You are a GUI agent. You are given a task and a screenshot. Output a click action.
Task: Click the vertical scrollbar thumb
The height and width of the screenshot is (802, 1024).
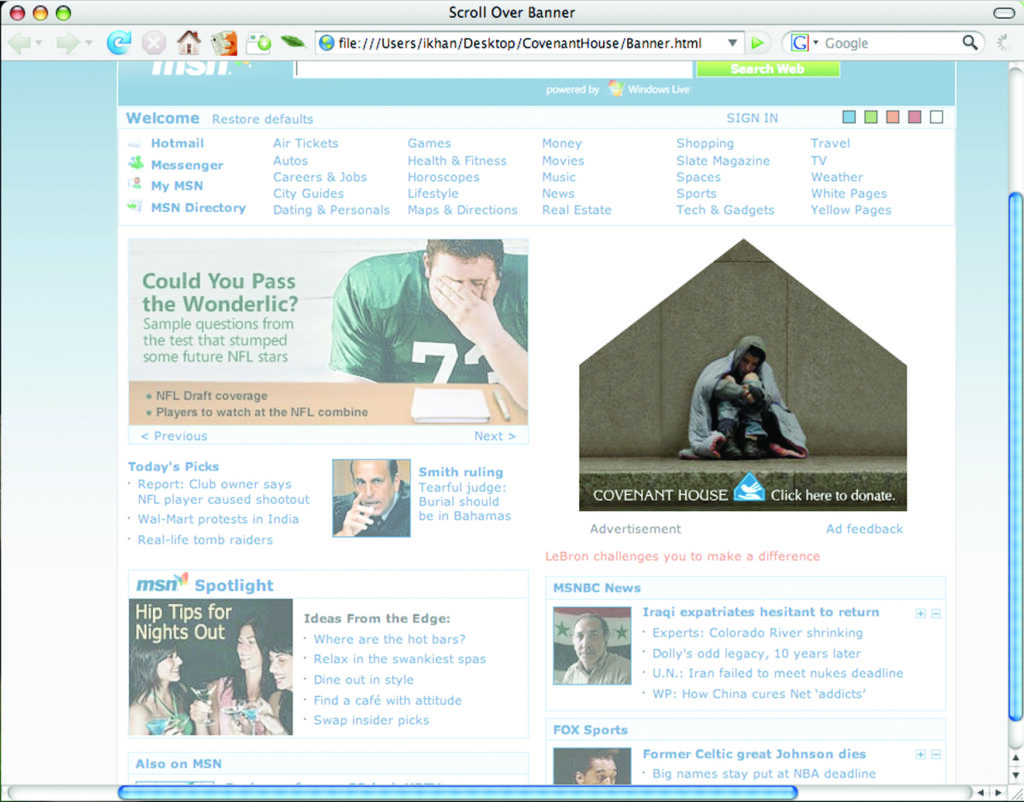tap(1016, 456)
